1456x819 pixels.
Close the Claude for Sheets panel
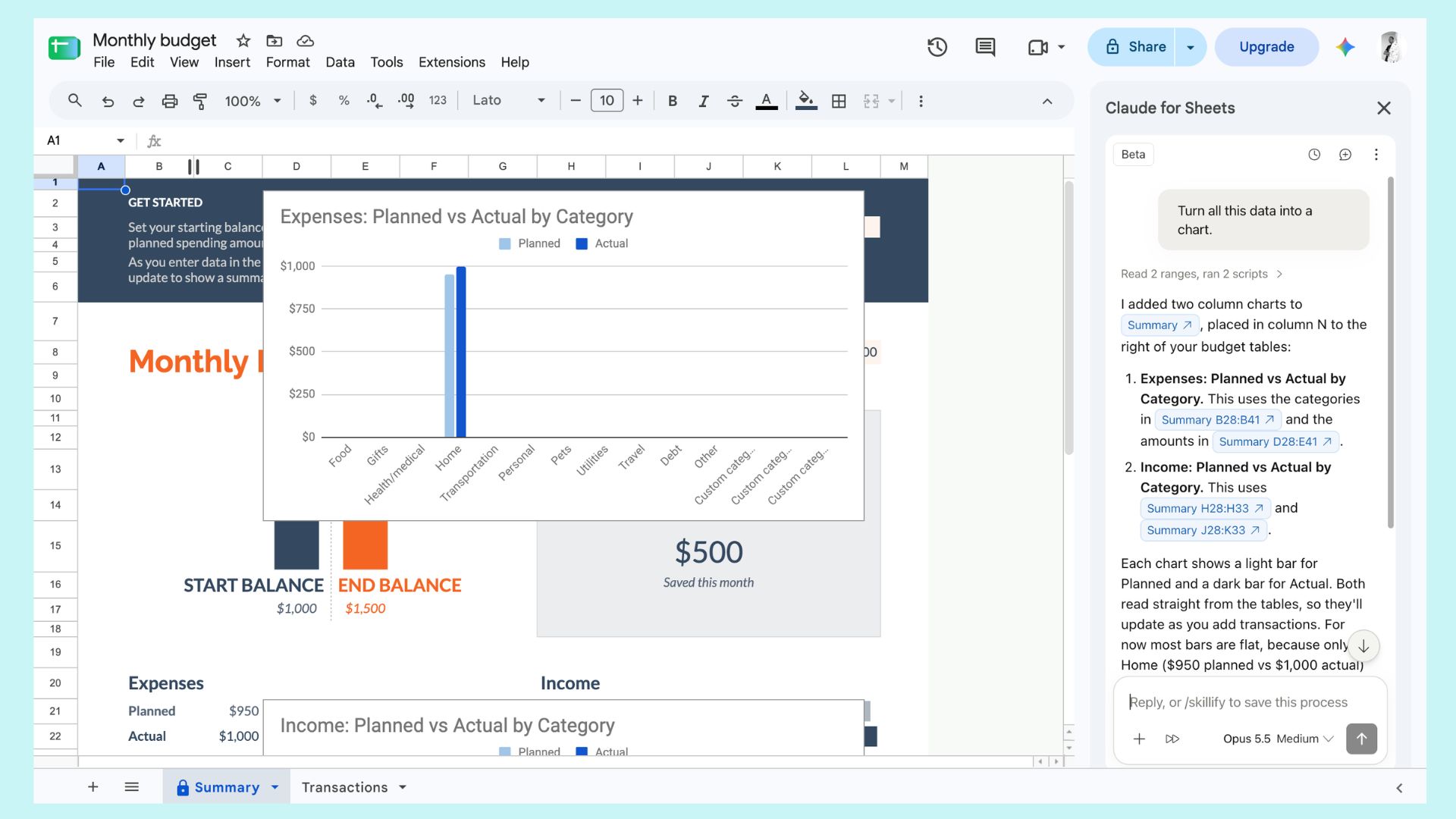point(1384,108)
